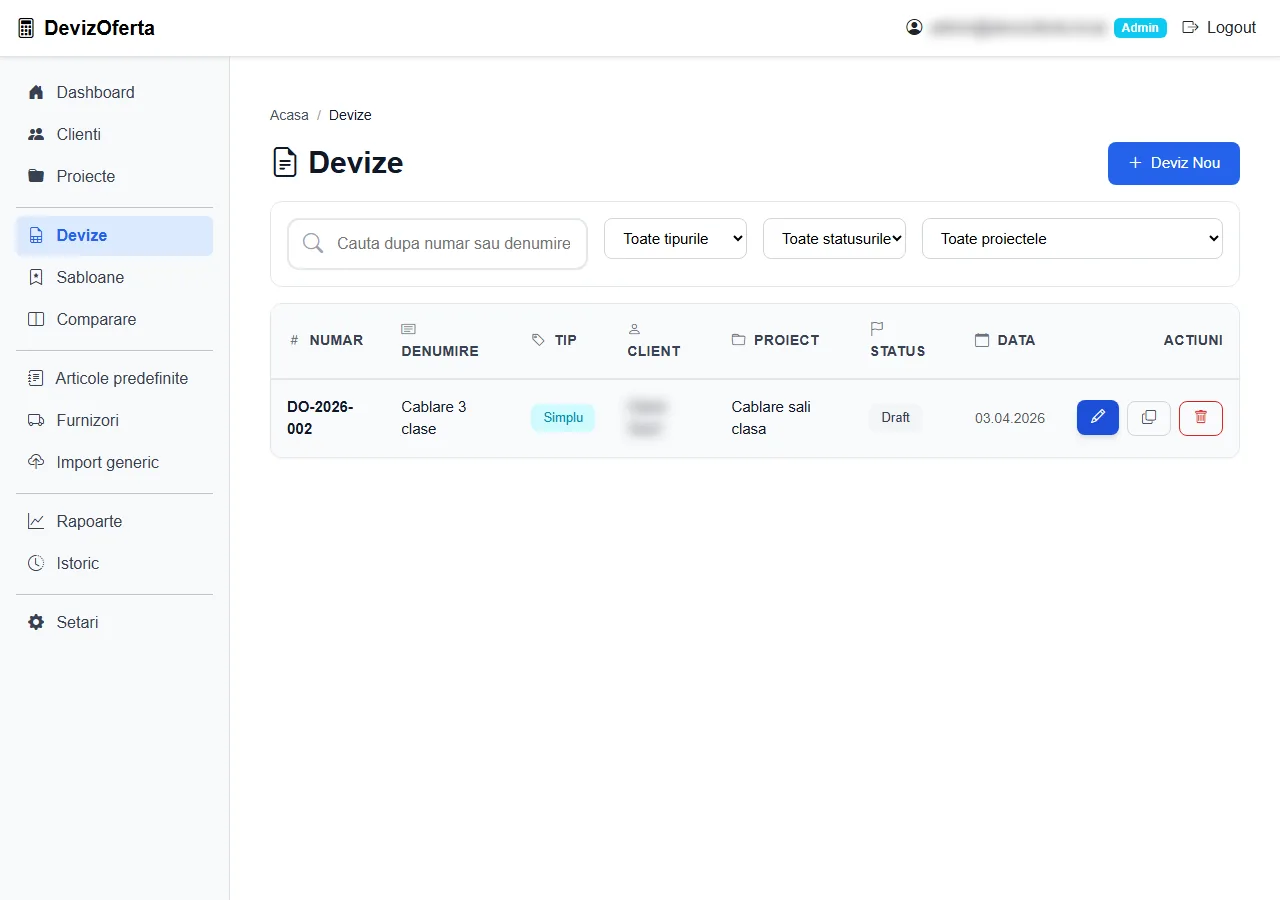Image resolution: width=1280 pixels, height=900 pixels.
Task: Select Devize in sidebar
Action: [114, 235]
